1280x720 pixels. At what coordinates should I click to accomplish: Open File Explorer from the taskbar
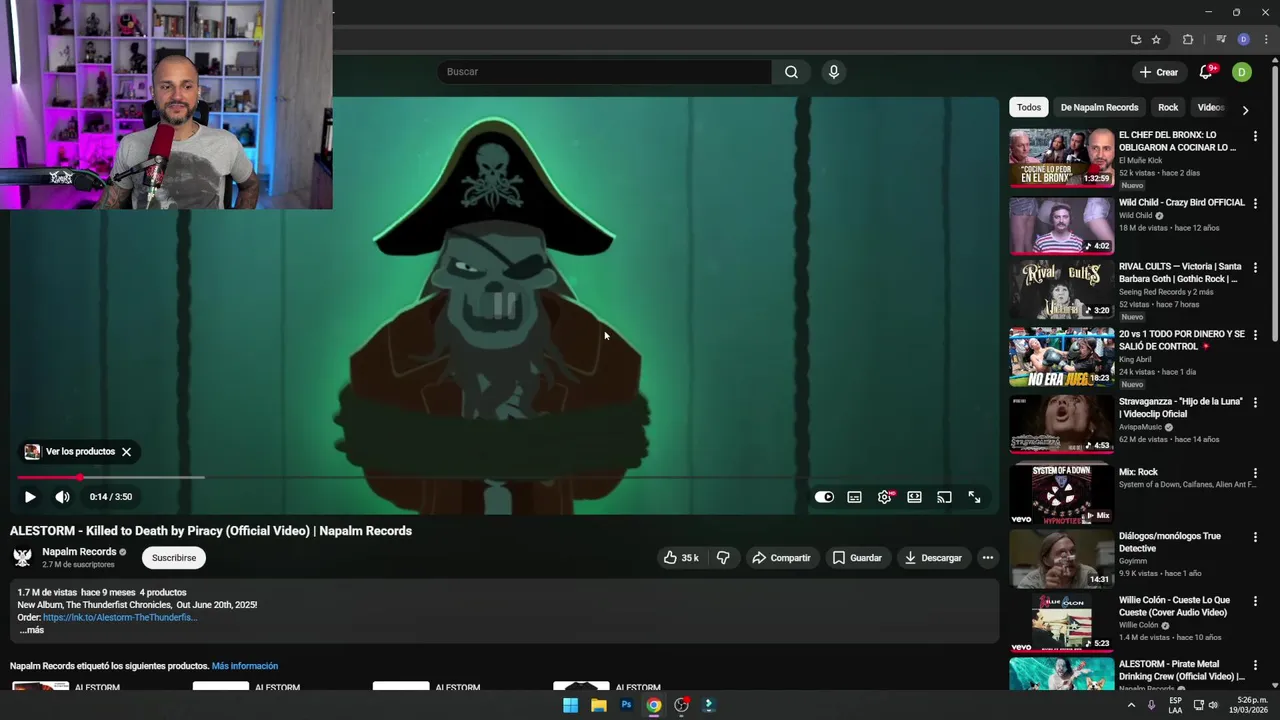pos(598,705)
